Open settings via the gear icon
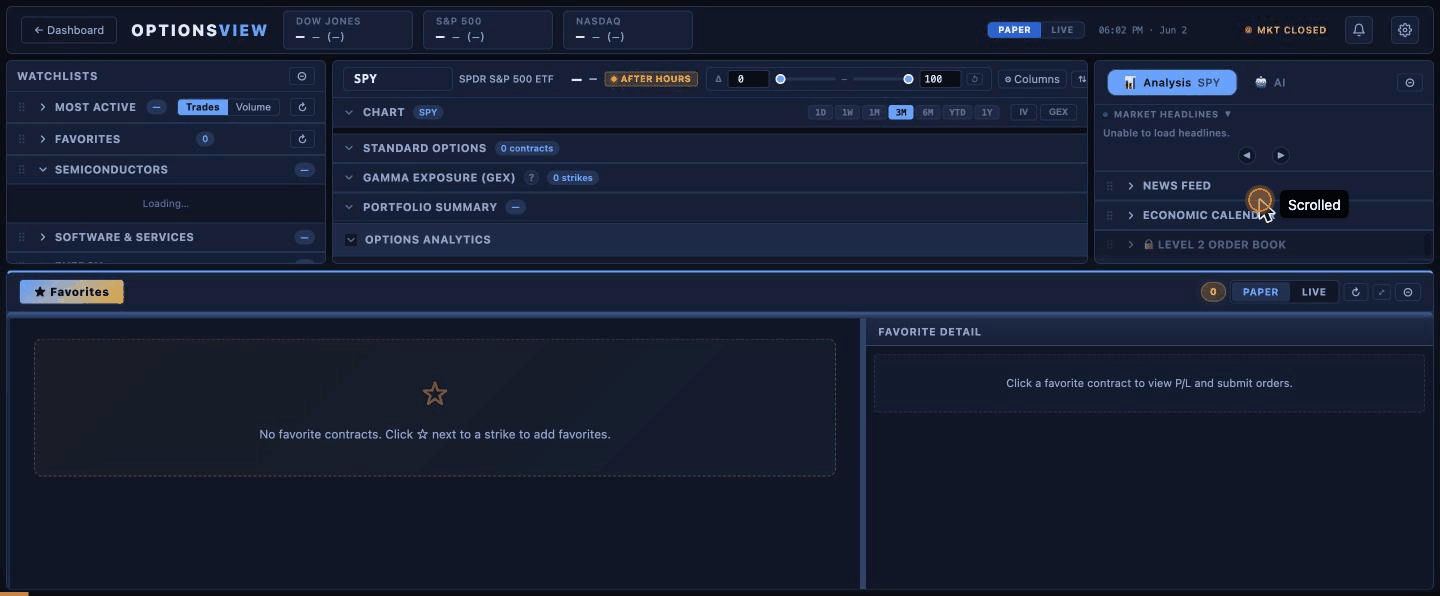 point(1405,30)
